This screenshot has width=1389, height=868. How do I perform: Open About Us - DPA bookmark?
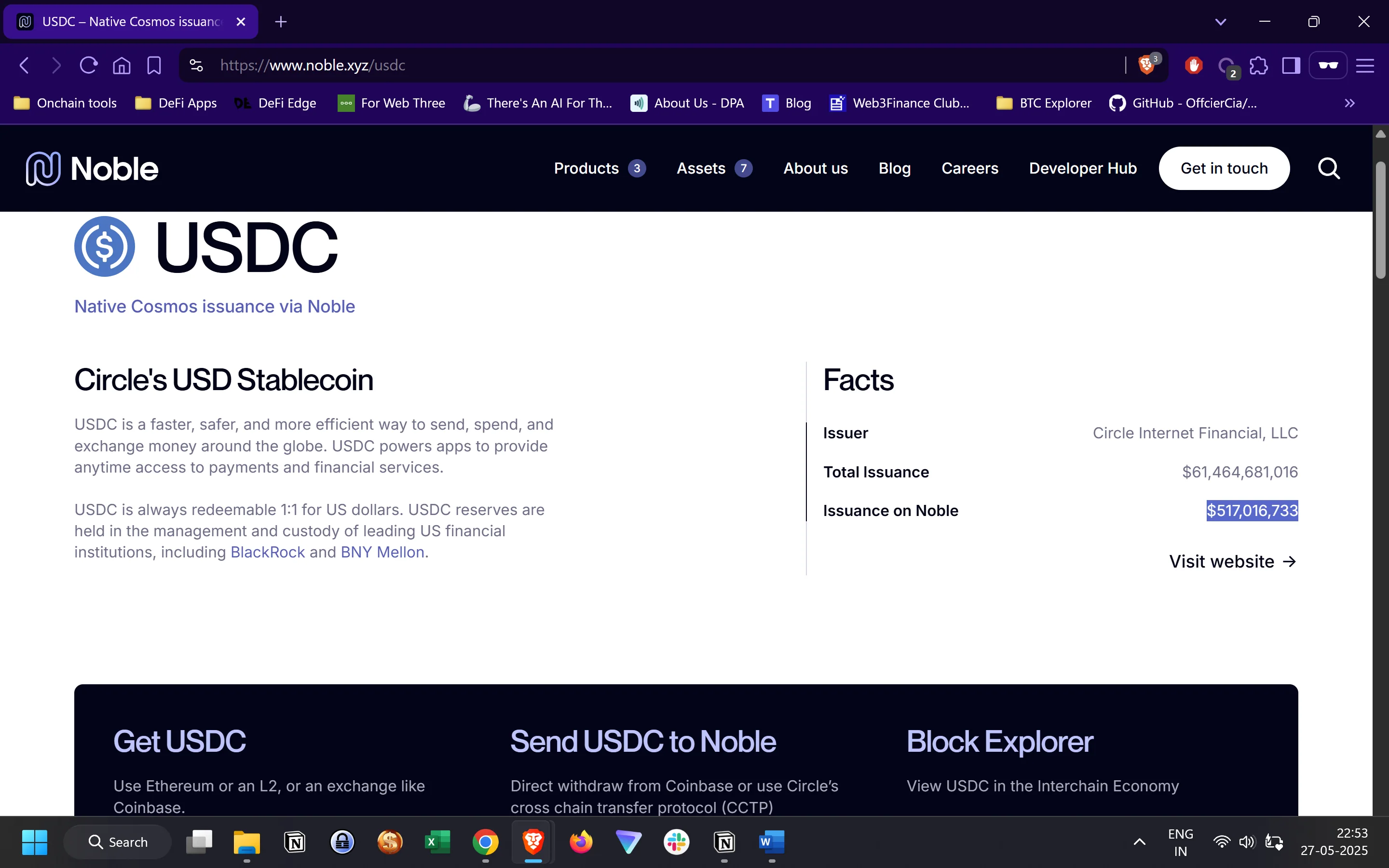(687, 103)
